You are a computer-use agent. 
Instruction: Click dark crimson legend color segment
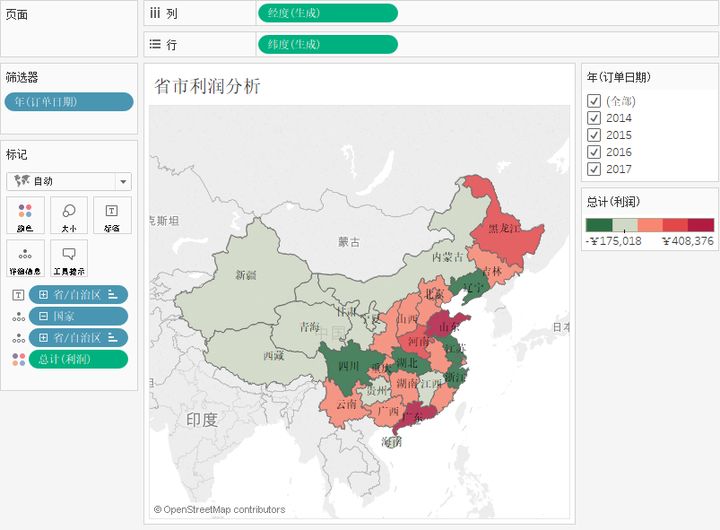pyautogui.click(x=701, y=225)
